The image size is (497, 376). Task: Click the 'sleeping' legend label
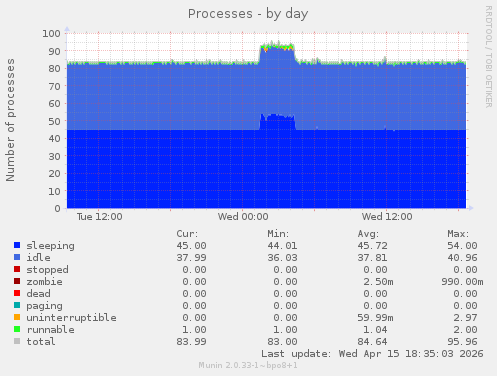[51, 246]
